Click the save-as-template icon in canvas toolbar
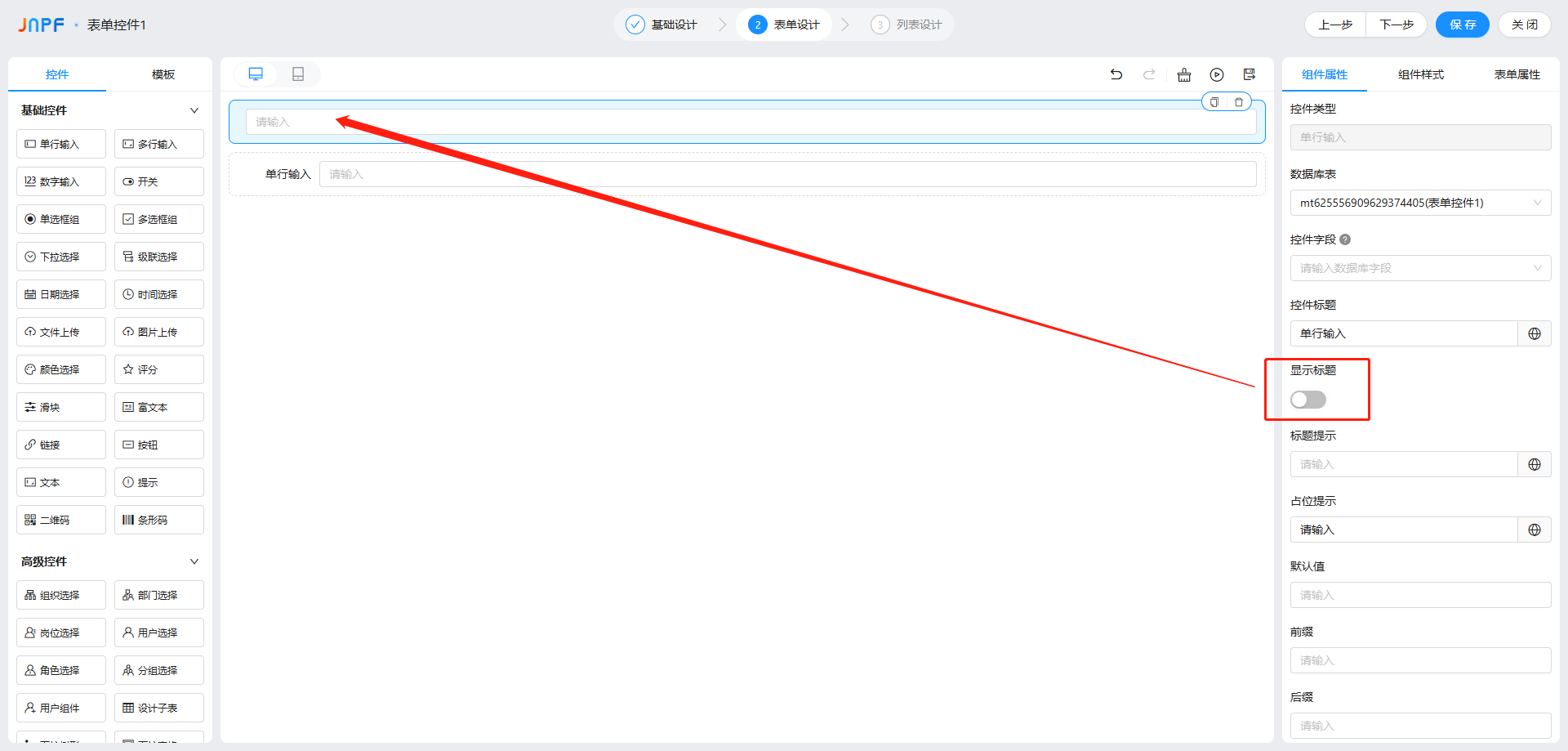Viewport: 1568px width, 751px height. (x=1249, y=74)
